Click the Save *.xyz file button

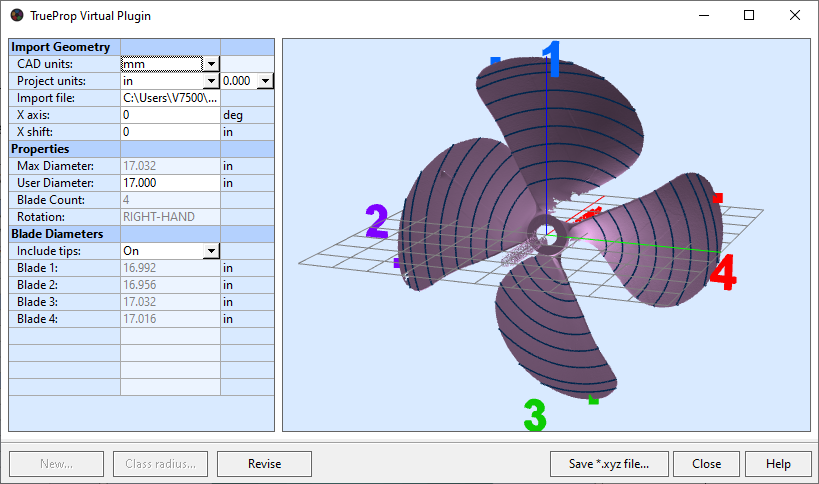coord(609,464)
